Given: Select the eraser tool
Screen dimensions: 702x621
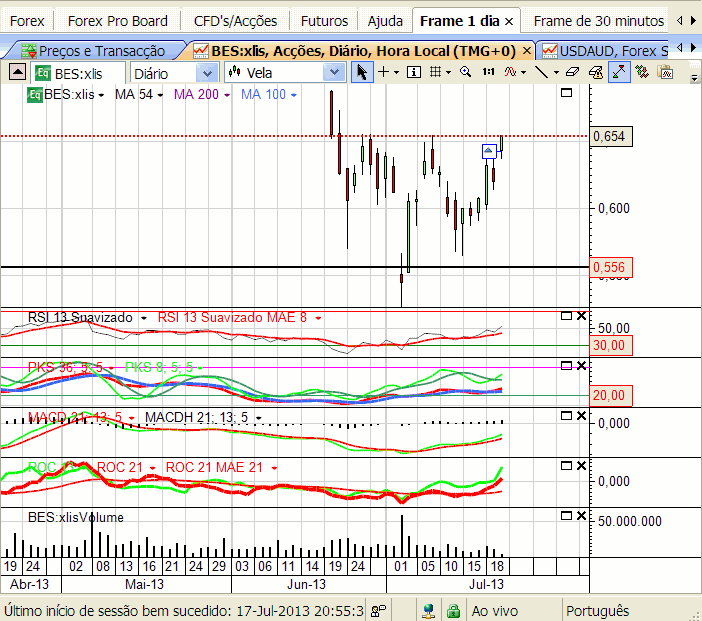Looking at the screenshot, I should pyautogui.click(x=572, y=72).
